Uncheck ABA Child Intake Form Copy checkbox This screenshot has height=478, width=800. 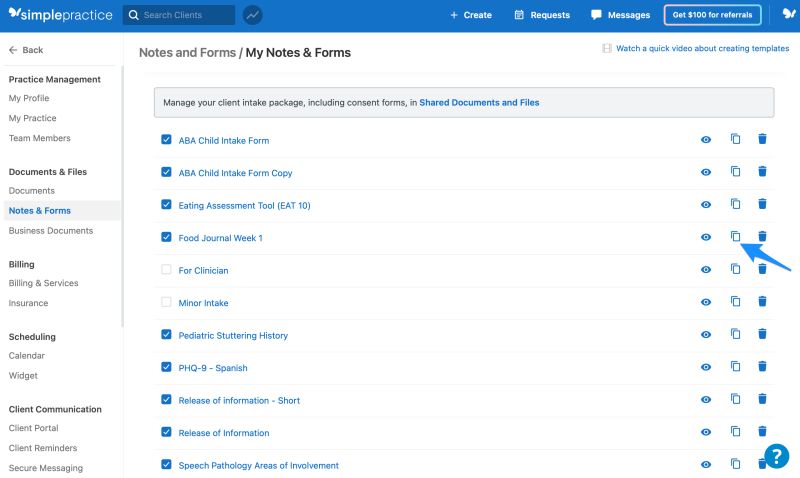(x=166, y=172)
